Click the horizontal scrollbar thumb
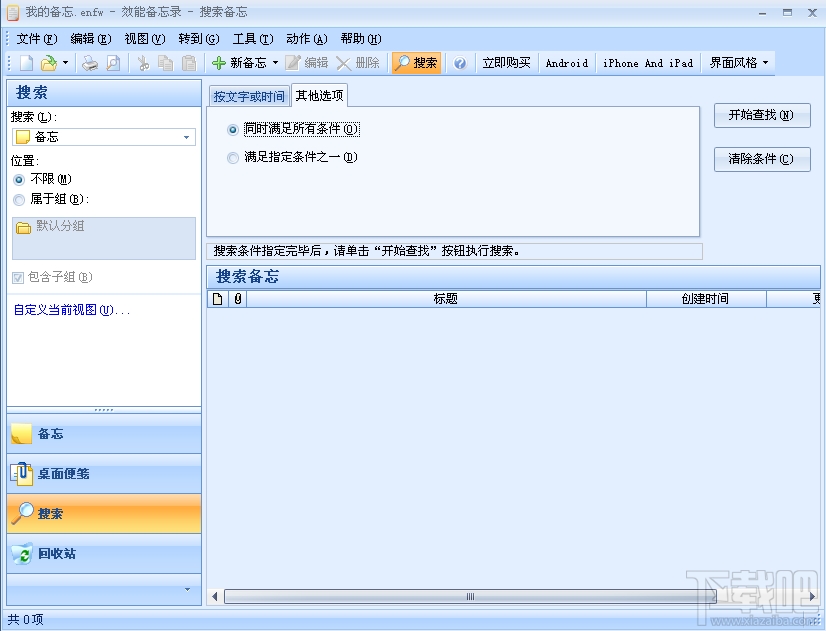The image size is (826, 631). pyautogui.click(x=470, y=597)
